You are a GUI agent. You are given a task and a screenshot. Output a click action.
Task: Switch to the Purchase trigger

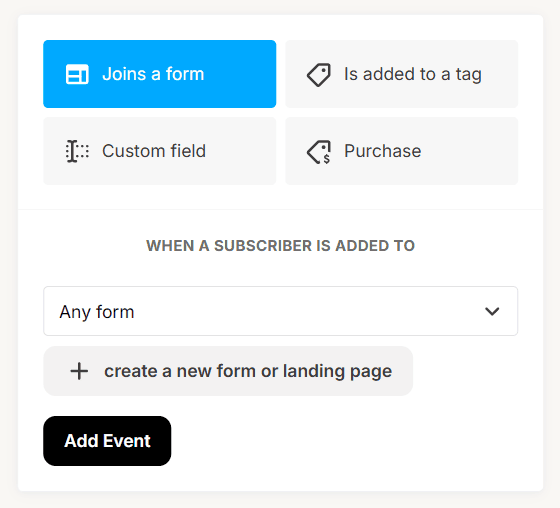tap(401, 151)
